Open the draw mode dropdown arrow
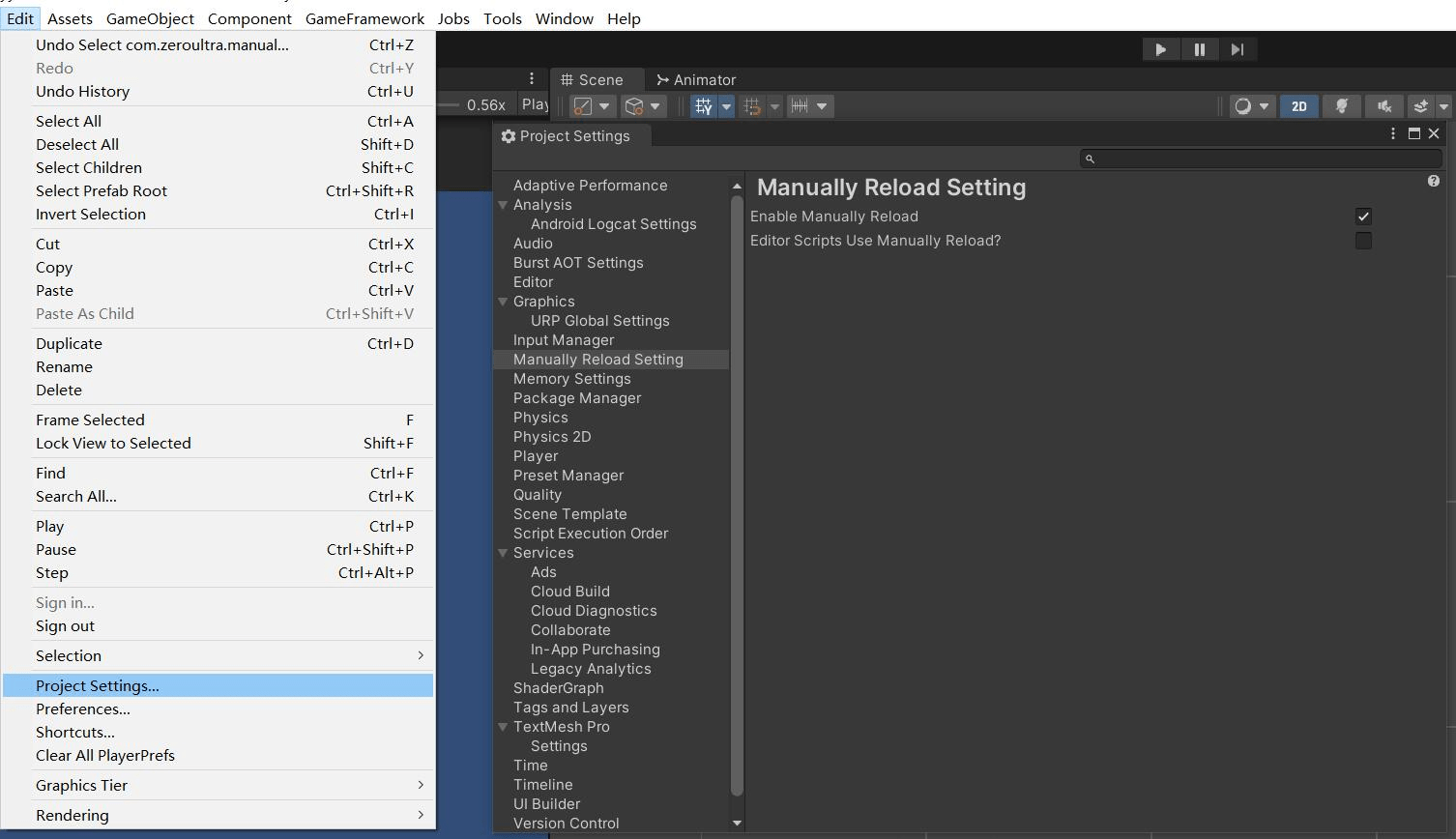Viewport: 1456px width, 839px height. [1265, 106]
